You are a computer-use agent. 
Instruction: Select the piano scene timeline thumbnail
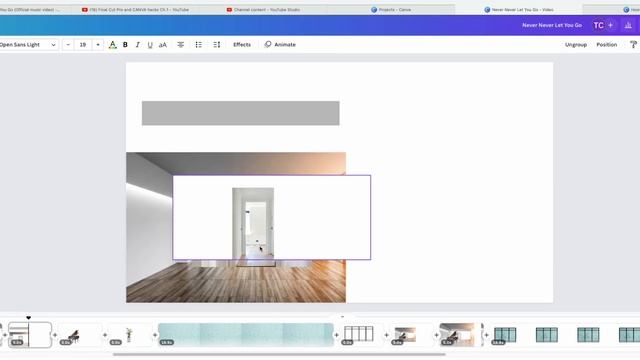pyautogui.click(x=80, y=335)
